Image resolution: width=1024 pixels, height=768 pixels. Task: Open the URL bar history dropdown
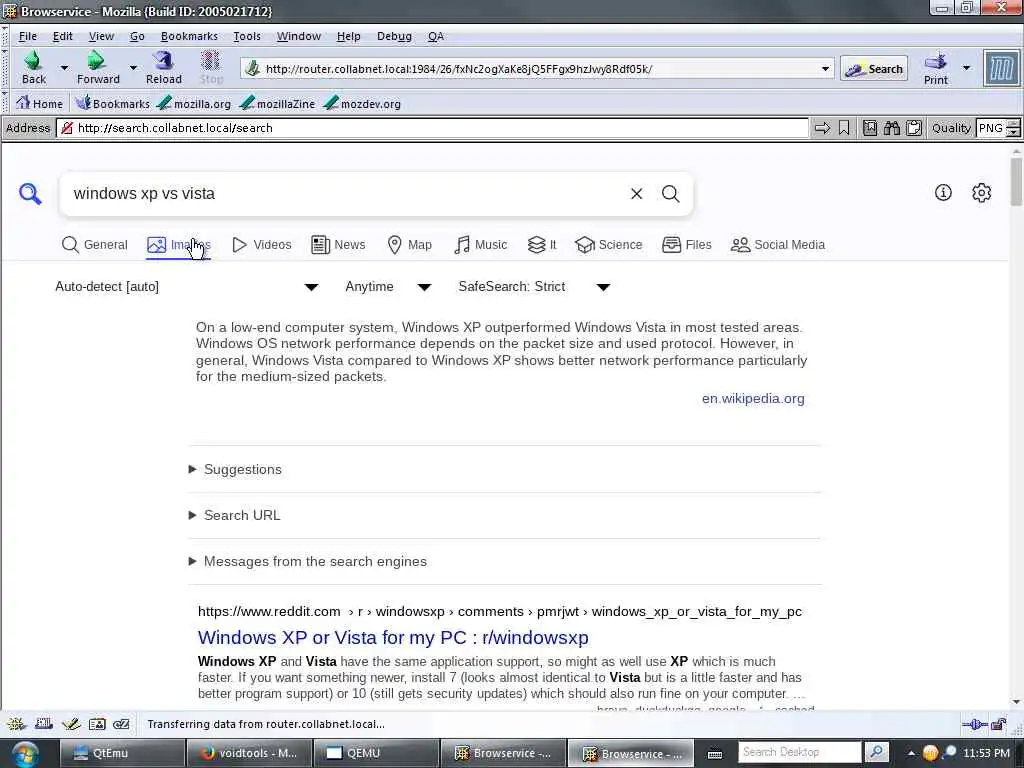pos(825,69)
